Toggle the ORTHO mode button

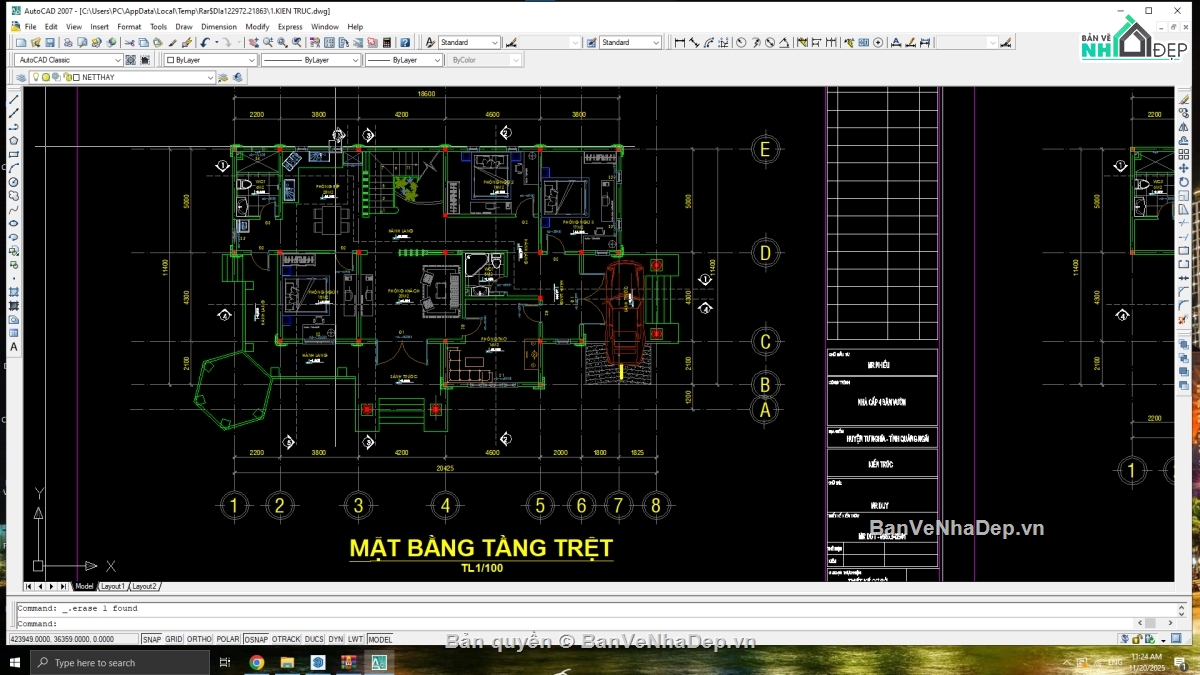click(x=199, y=639)
